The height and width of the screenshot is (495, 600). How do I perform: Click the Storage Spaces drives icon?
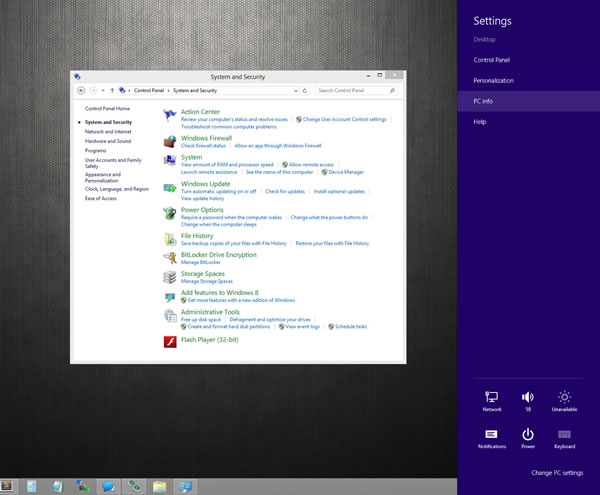point(170,277)
